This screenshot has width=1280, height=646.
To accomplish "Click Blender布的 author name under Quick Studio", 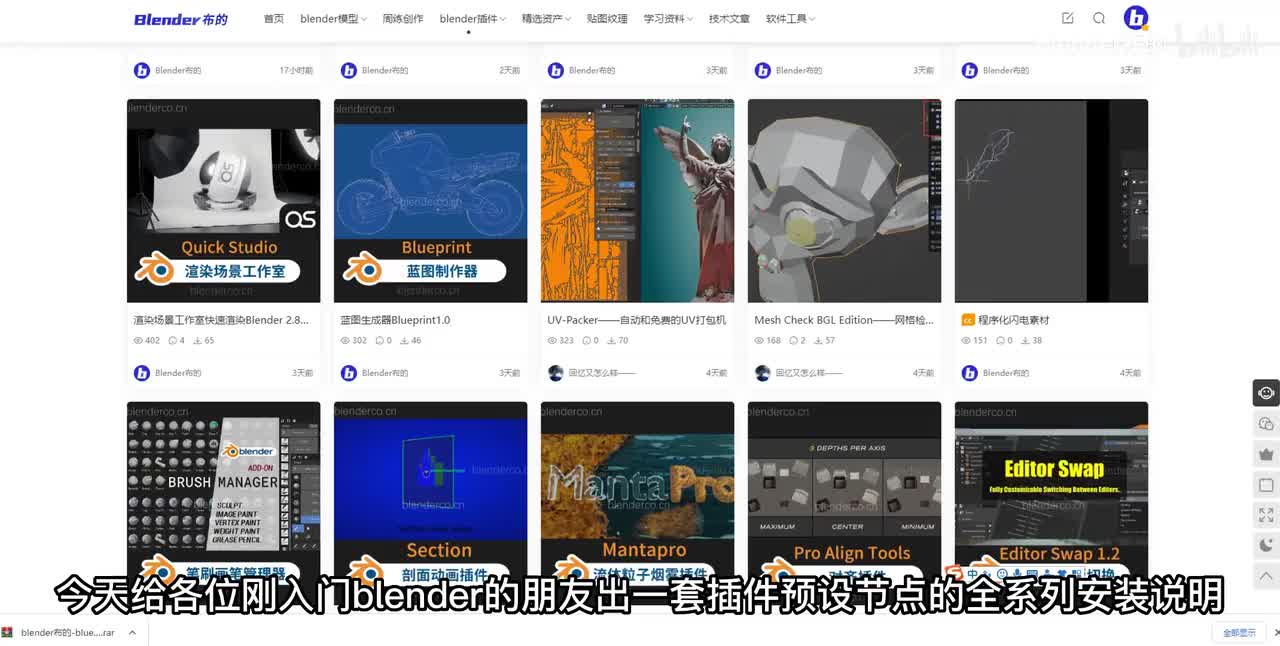I will [x=178, y=373].
